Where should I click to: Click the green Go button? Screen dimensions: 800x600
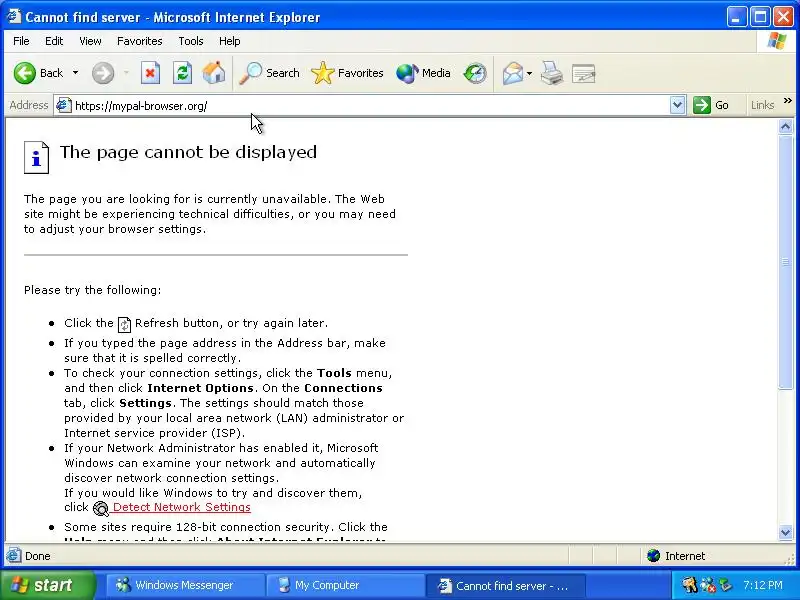coord(711,106)
